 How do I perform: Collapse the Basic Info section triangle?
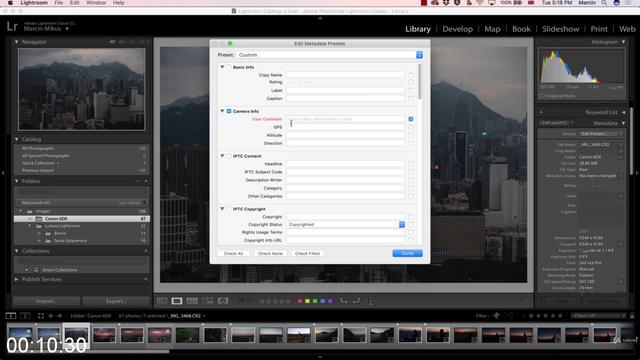222,67
